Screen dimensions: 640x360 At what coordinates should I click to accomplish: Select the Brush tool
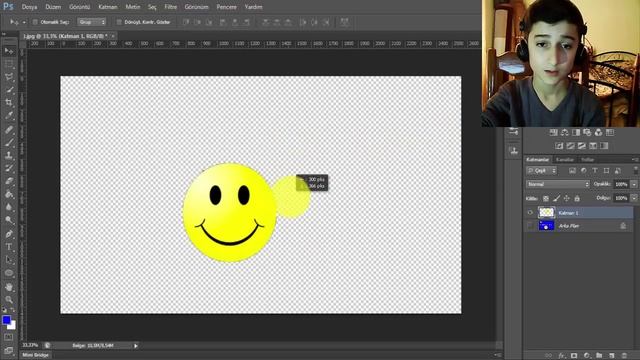coord(9,142)
